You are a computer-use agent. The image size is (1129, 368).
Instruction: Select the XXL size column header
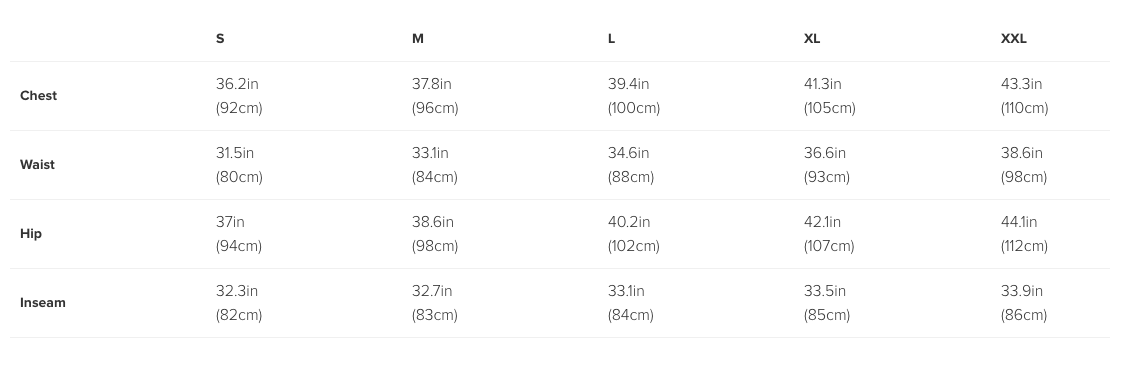click(x=1013, y=39)
